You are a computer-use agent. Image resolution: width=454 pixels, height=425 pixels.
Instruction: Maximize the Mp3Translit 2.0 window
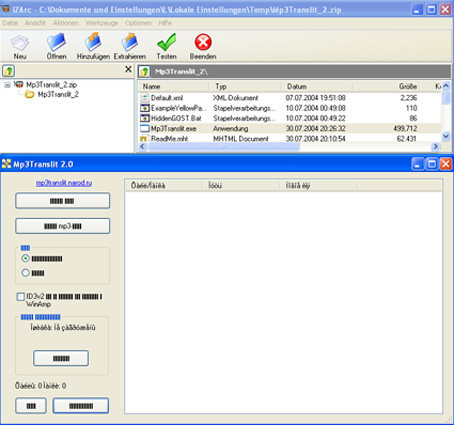click(431, 164)
